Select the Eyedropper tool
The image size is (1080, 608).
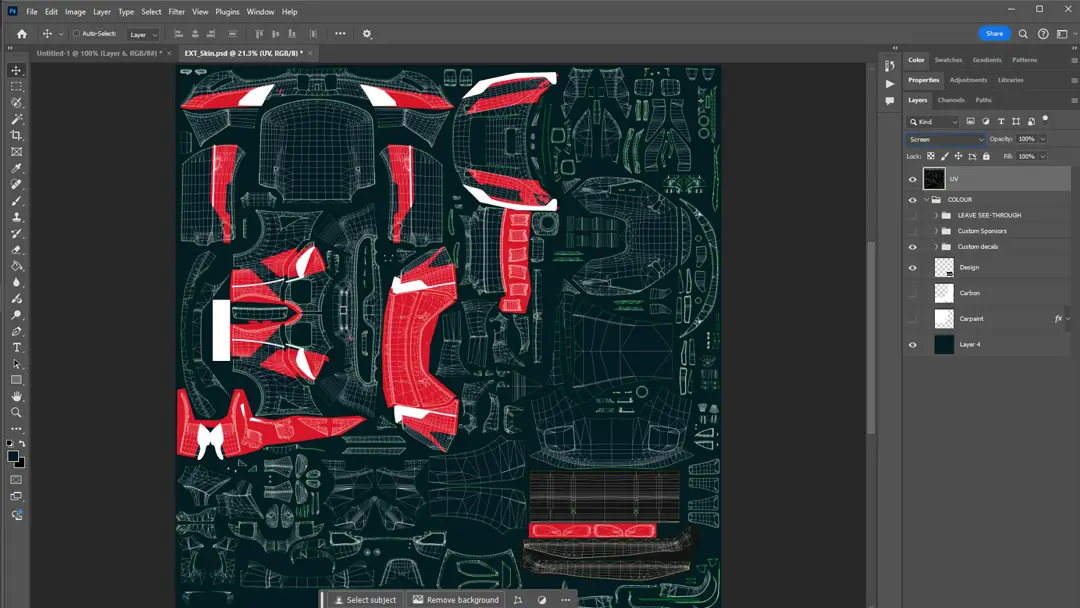(15, 168)
